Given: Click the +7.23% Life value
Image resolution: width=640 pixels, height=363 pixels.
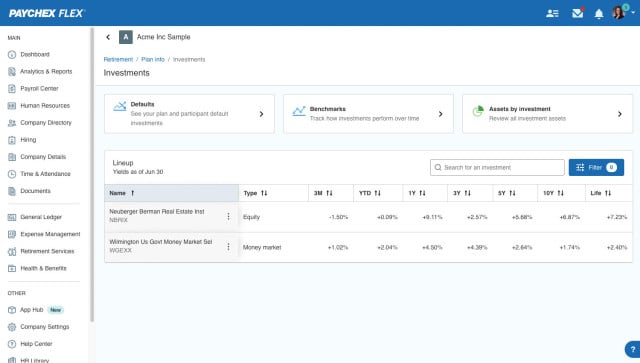Looking at the screenshot, I should [617, 217].
